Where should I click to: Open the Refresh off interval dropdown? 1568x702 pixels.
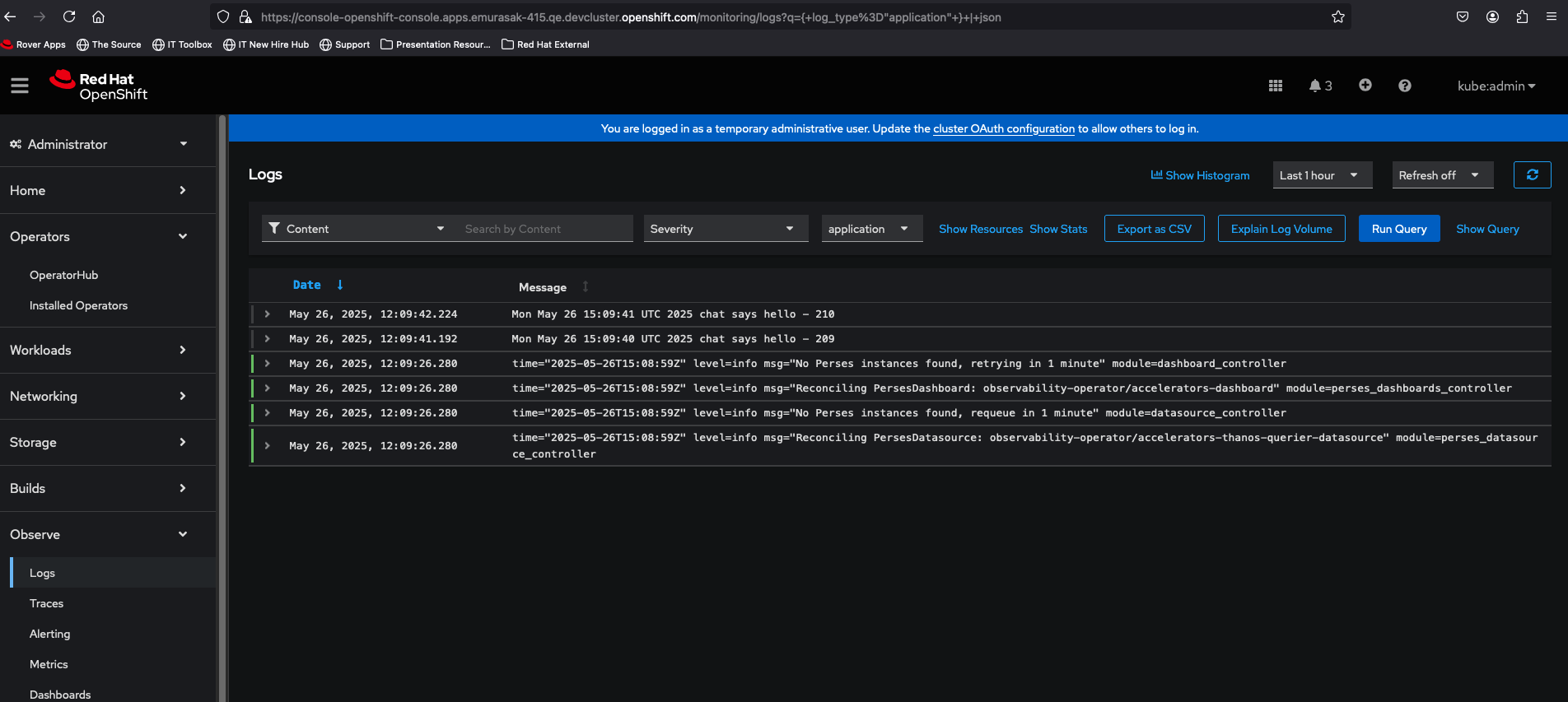click(1441, 175)
